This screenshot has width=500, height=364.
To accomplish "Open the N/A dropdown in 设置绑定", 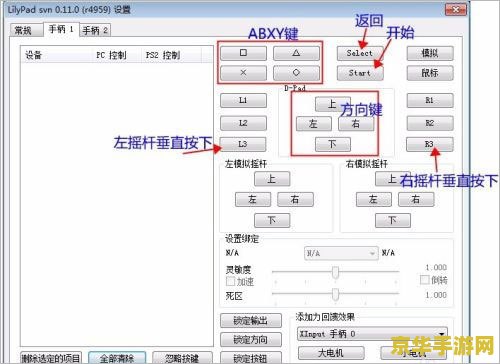I will click(x=341, y=254).
